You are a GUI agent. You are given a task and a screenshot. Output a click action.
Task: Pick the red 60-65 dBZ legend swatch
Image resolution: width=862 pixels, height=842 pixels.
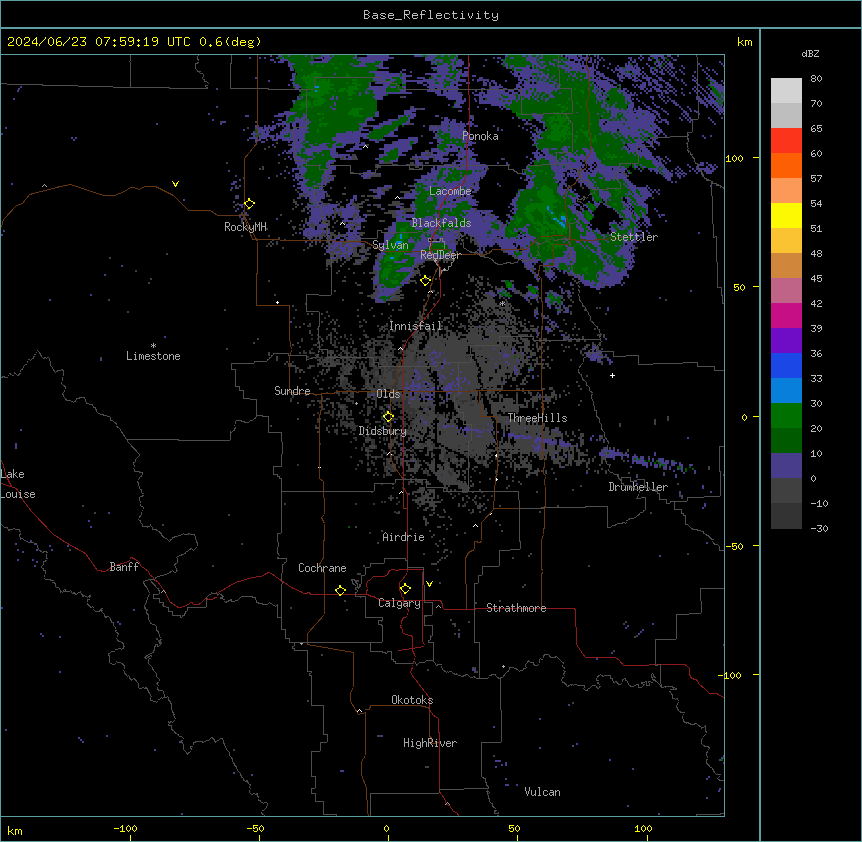(x=786, y=141)
